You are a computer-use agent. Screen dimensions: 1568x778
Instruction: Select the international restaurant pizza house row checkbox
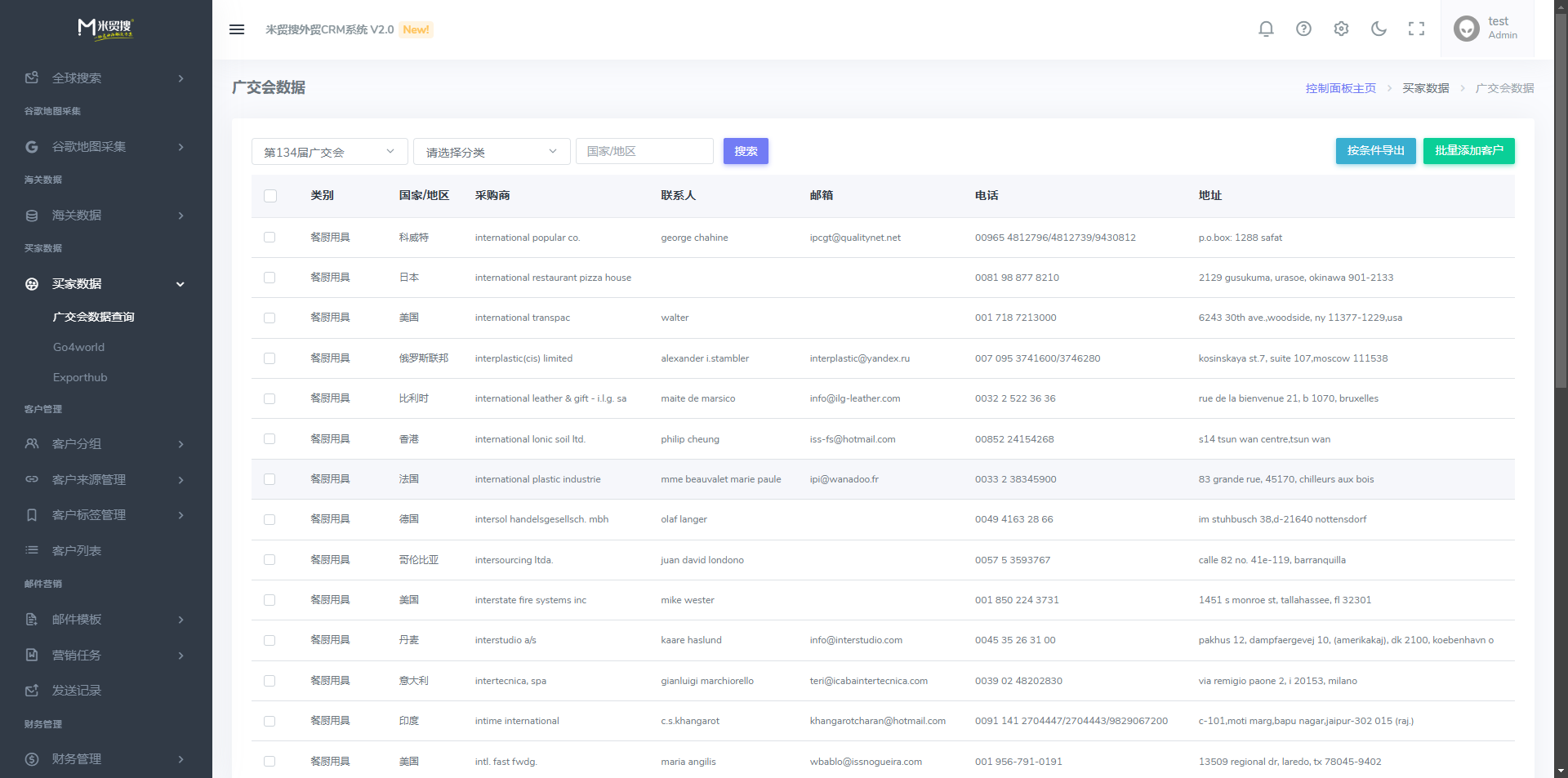pos(269,278)
